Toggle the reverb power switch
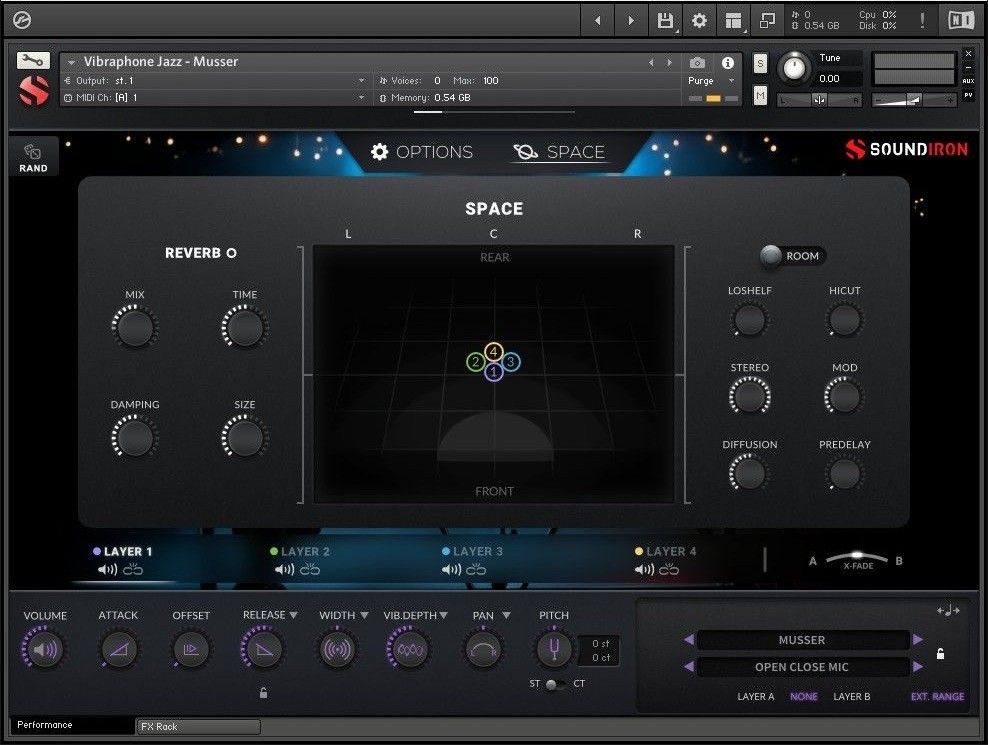The image size is (988, 745). (x=231, y=253)
